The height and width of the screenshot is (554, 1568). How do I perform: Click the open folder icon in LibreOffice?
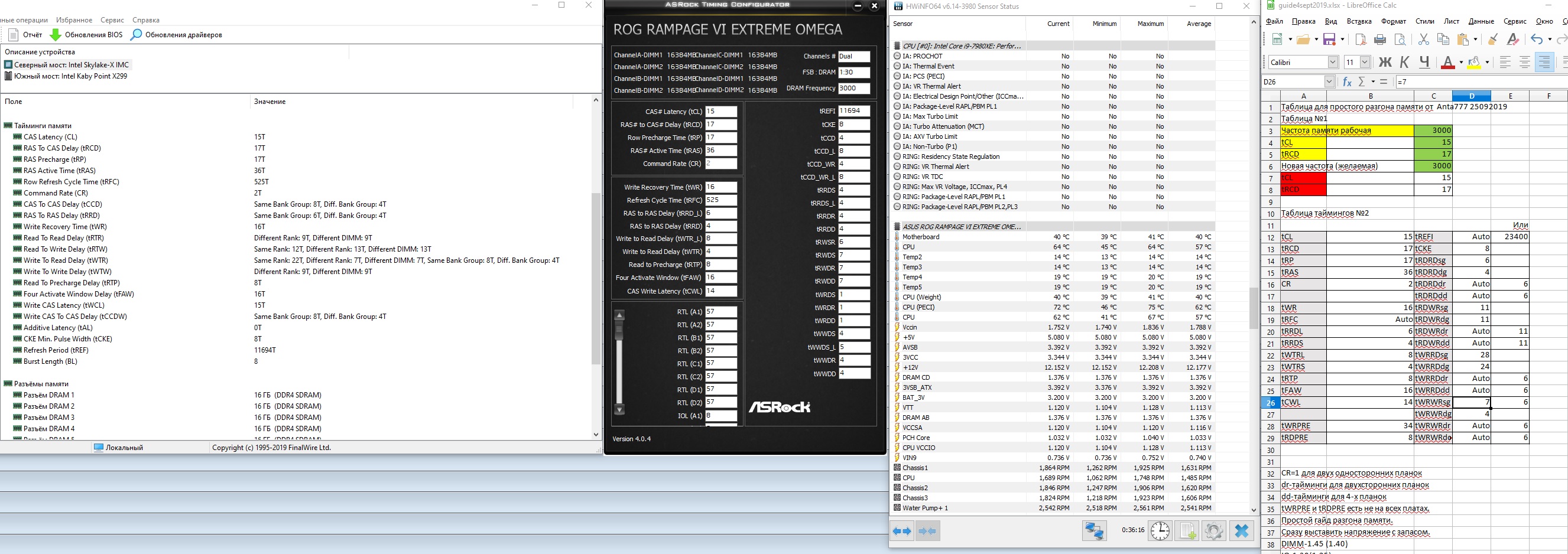[x=1303, y=40]
